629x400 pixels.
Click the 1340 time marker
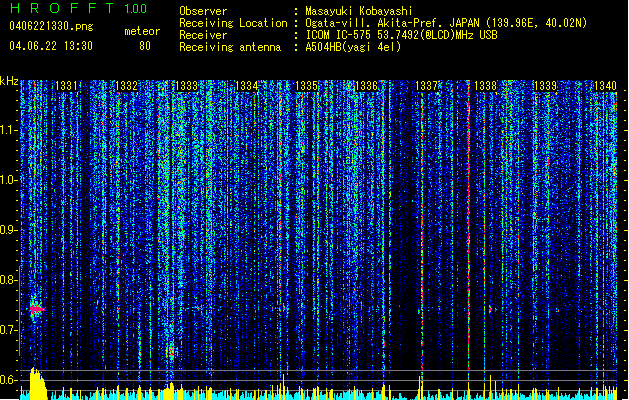605,86
